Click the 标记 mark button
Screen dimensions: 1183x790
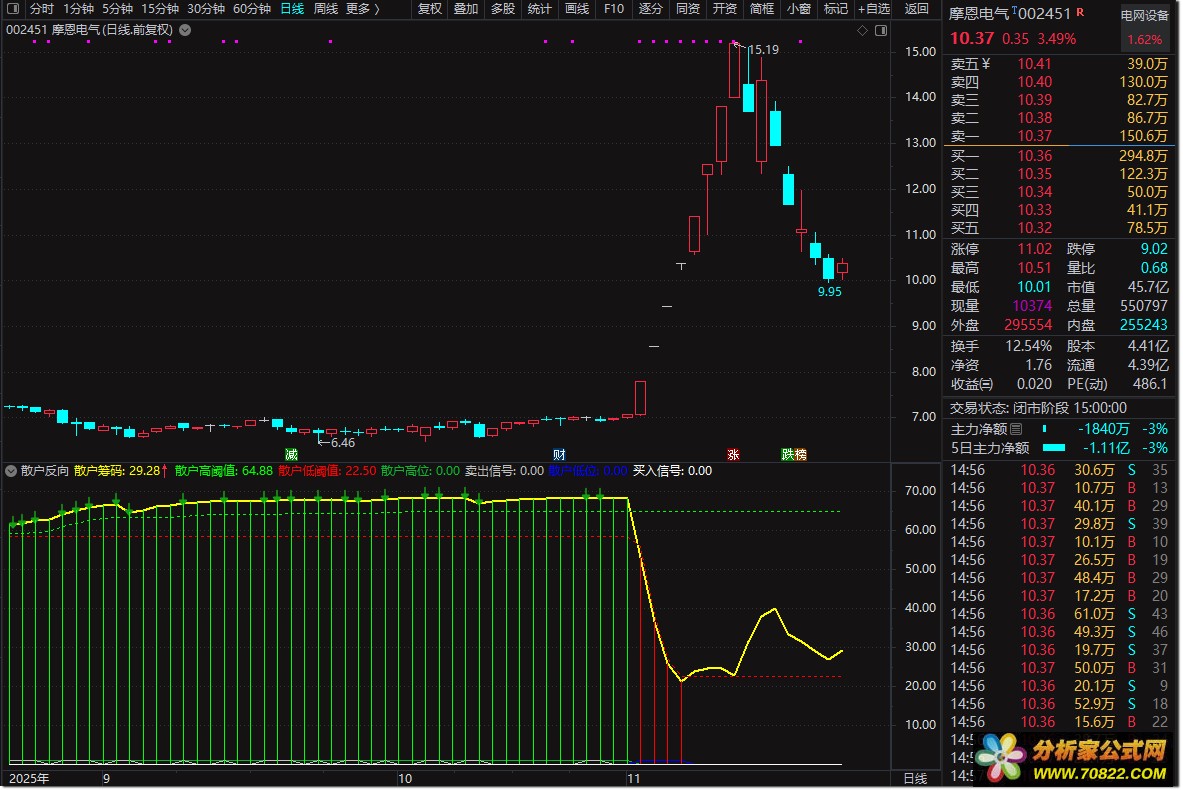[x=836, y=8]
